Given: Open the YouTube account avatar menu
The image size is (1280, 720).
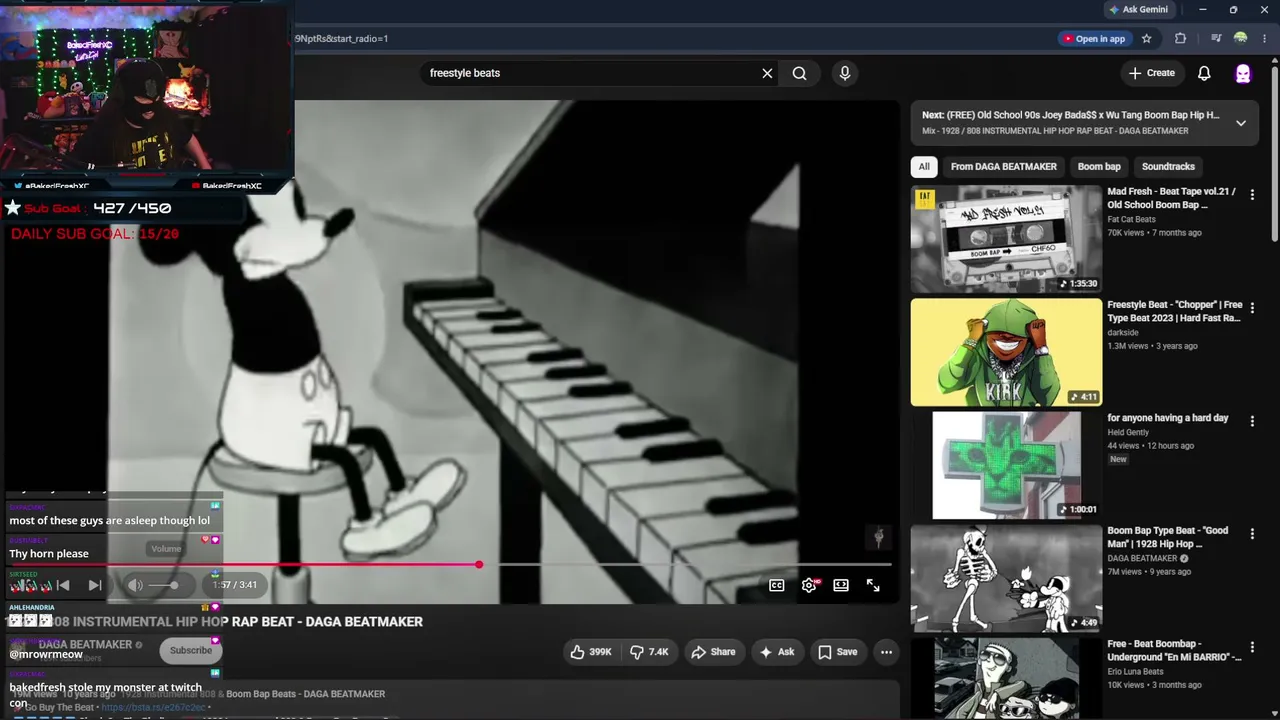Looking at the screenshot, I should [x=1243, y=73].
